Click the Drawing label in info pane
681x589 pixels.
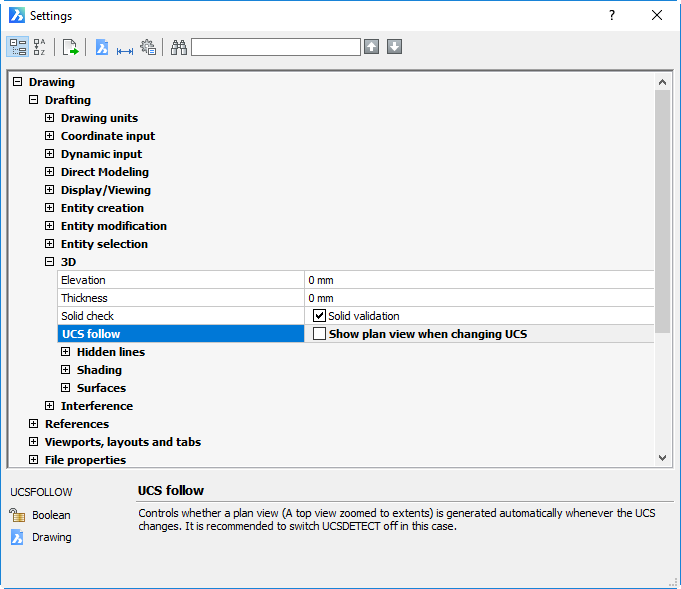[52, 537]
